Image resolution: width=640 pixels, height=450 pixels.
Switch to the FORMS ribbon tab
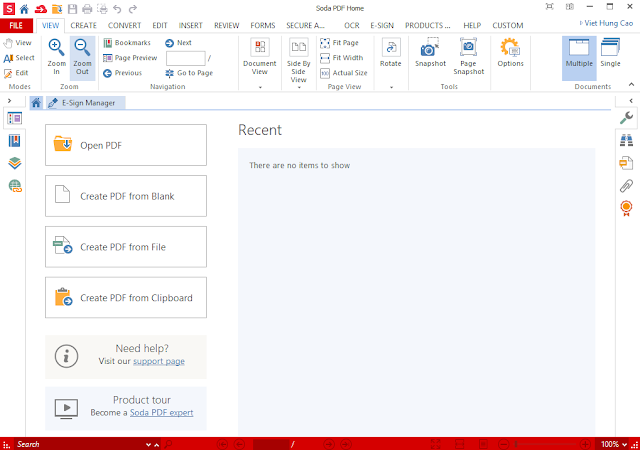[262, 25]
